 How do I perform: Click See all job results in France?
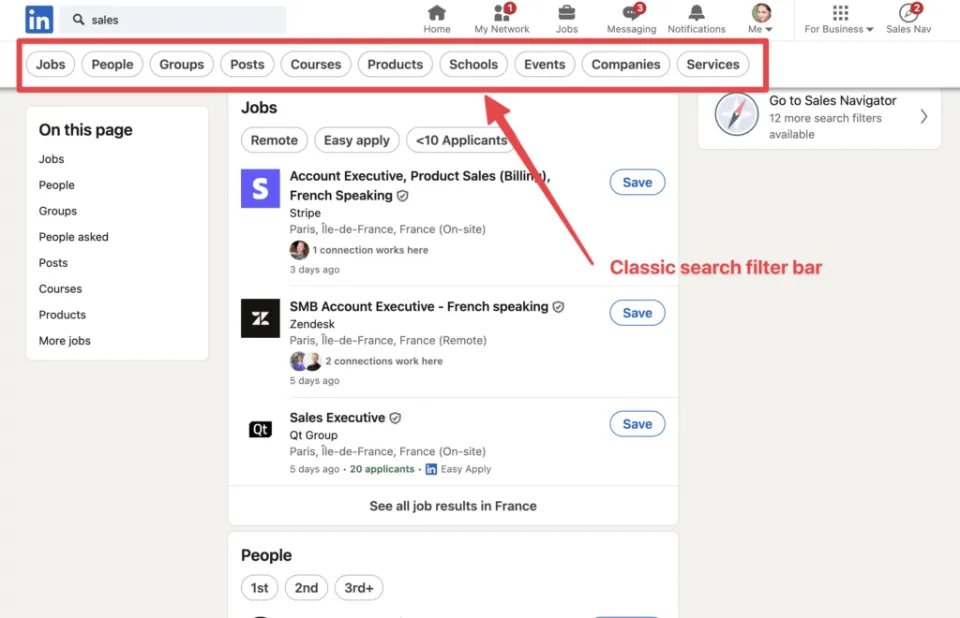click(x=453, y=506)
